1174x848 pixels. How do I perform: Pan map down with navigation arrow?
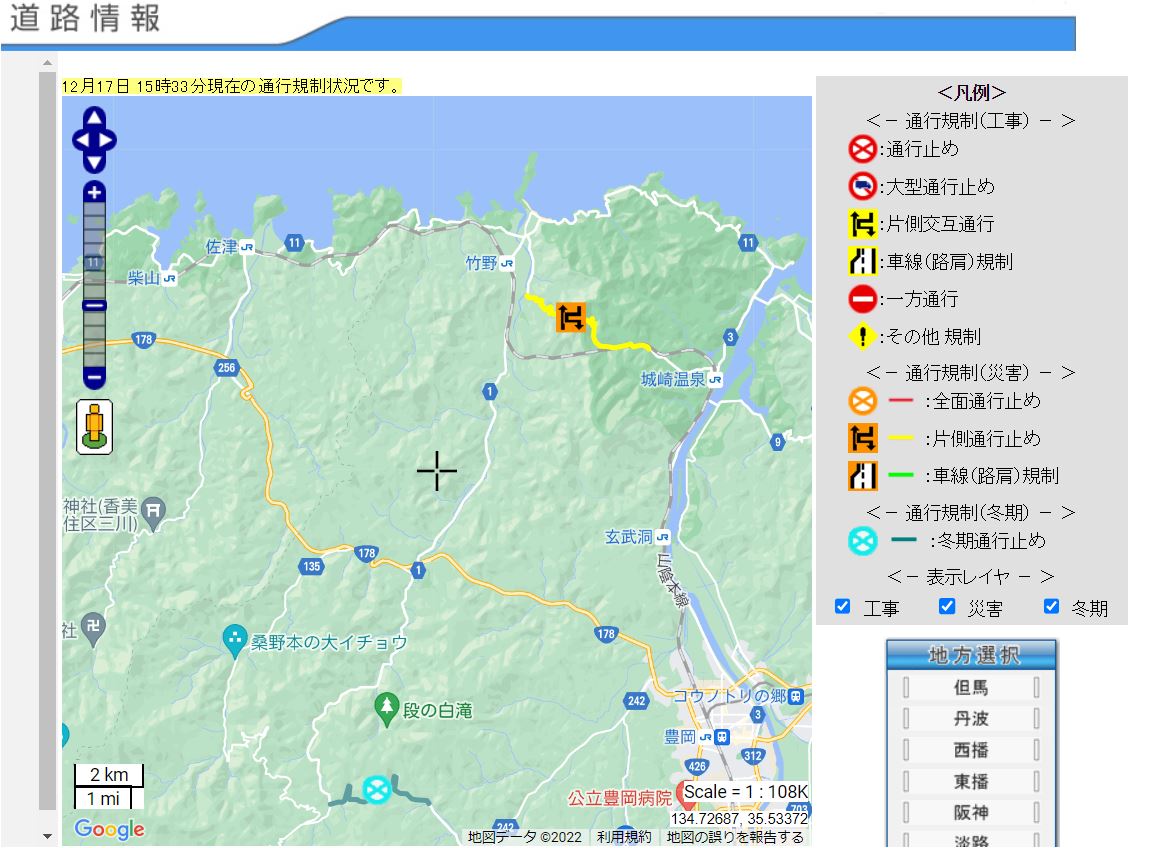(x=94, y=162)
